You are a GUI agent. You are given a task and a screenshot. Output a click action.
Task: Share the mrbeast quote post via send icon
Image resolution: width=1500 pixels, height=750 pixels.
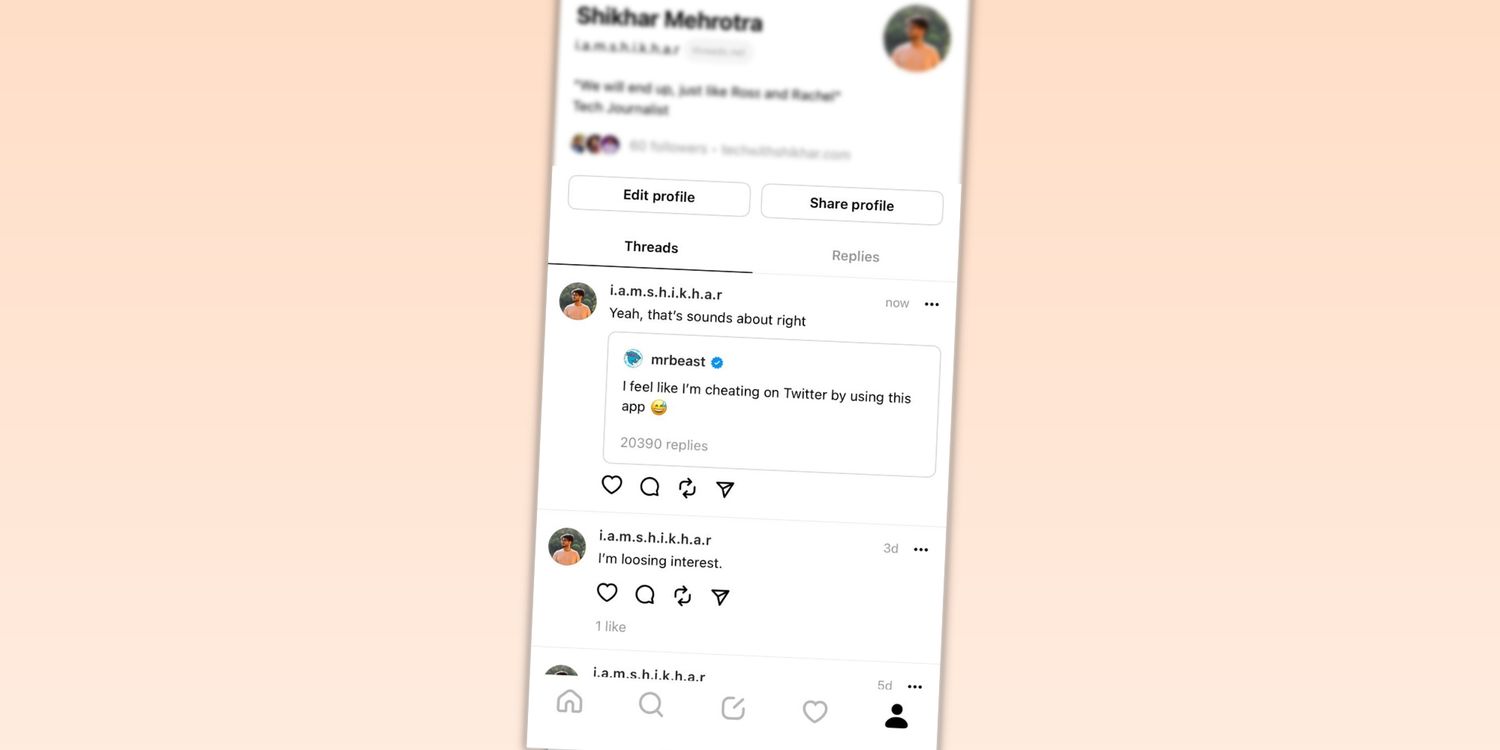point(725,489)
